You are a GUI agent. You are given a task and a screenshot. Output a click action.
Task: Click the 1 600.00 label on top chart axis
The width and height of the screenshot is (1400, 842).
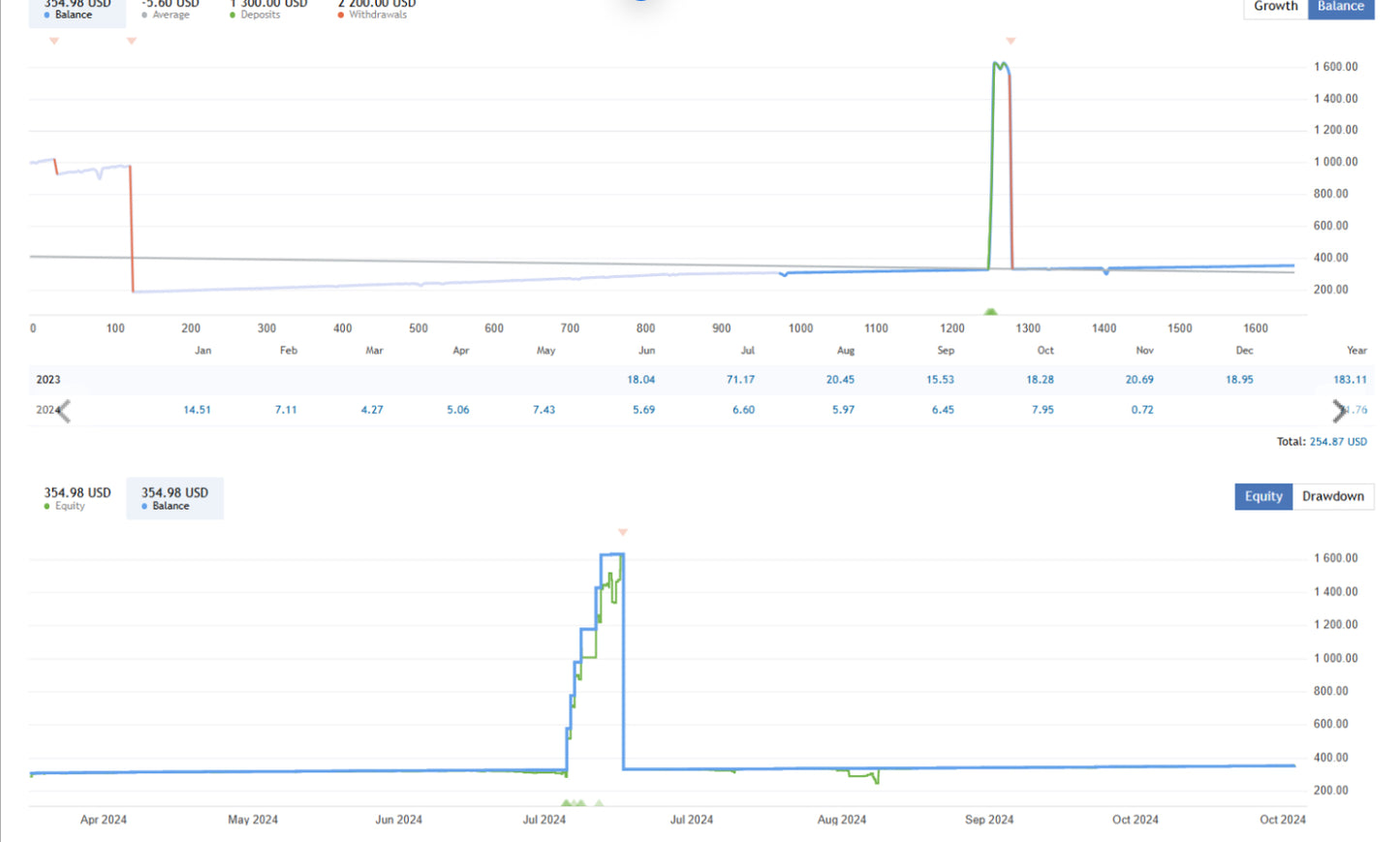pyautogui.click(x=1336, y=67)
